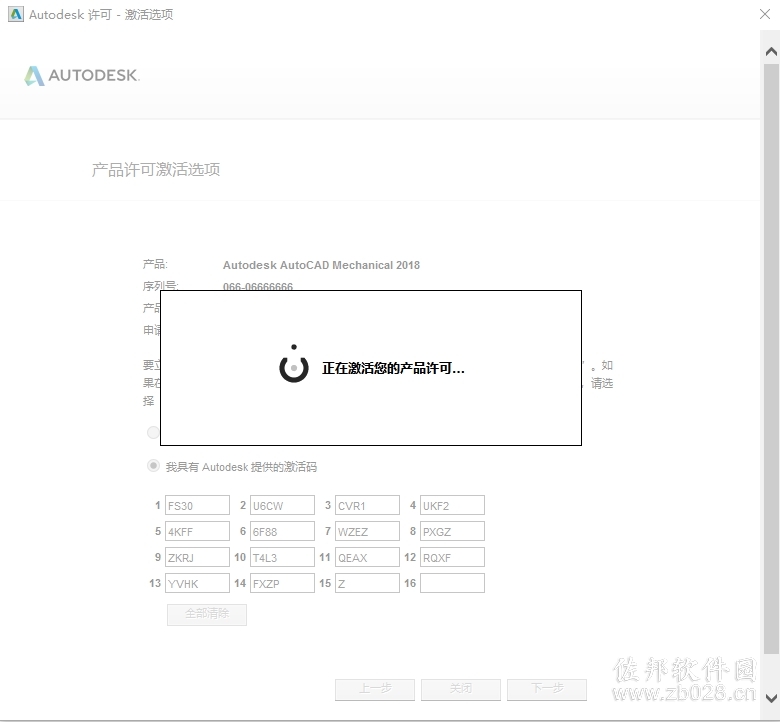Screen dimensions: 780x722
Task: Click the 产品许可激活选项 heading
Action: [156, 170]
